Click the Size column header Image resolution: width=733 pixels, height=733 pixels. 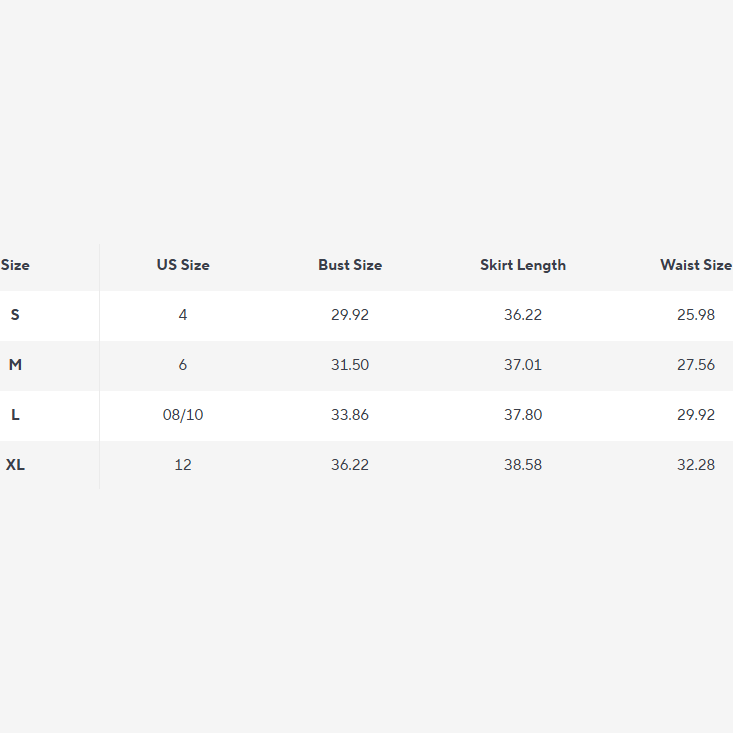pyautogui.click(x=15, y=265)
